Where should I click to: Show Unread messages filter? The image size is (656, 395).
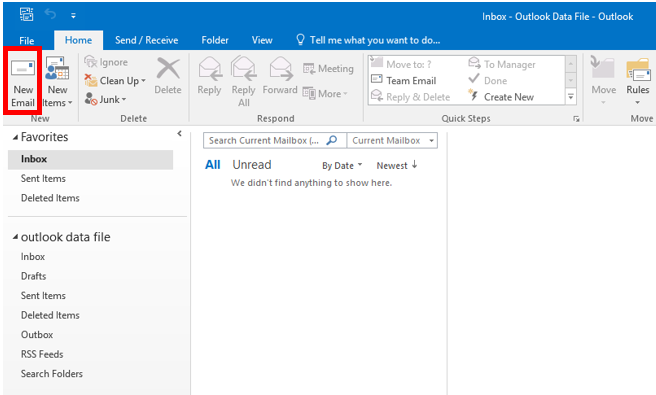[252, 165]
